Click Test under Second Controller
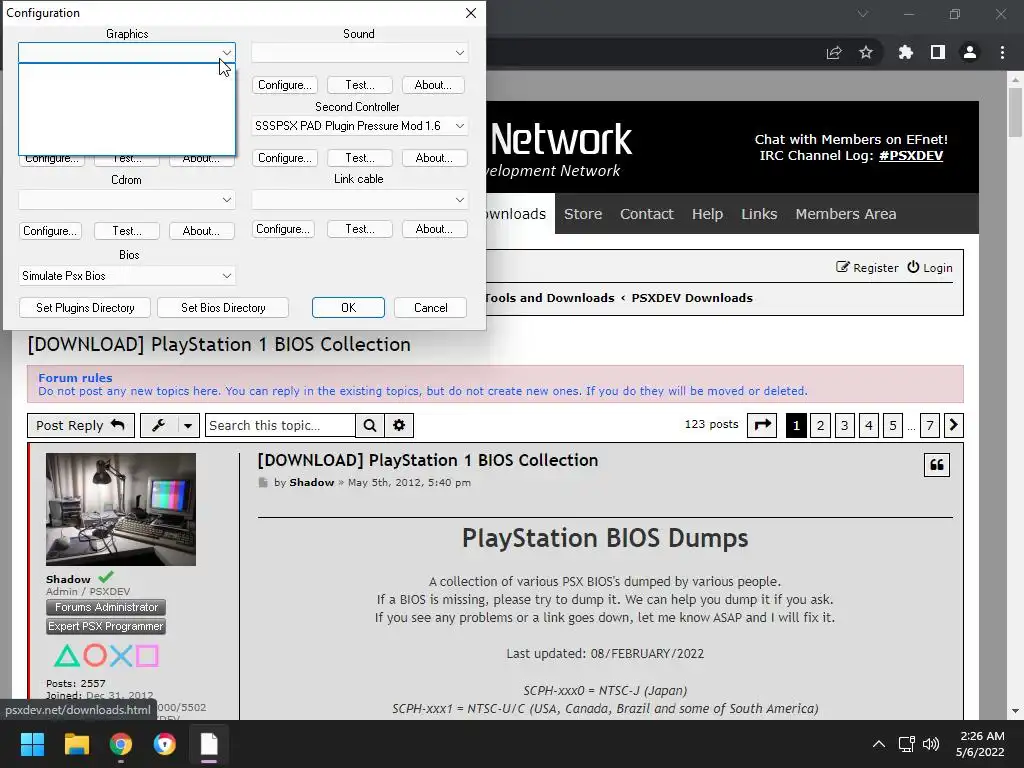 (x=360, y=158)
